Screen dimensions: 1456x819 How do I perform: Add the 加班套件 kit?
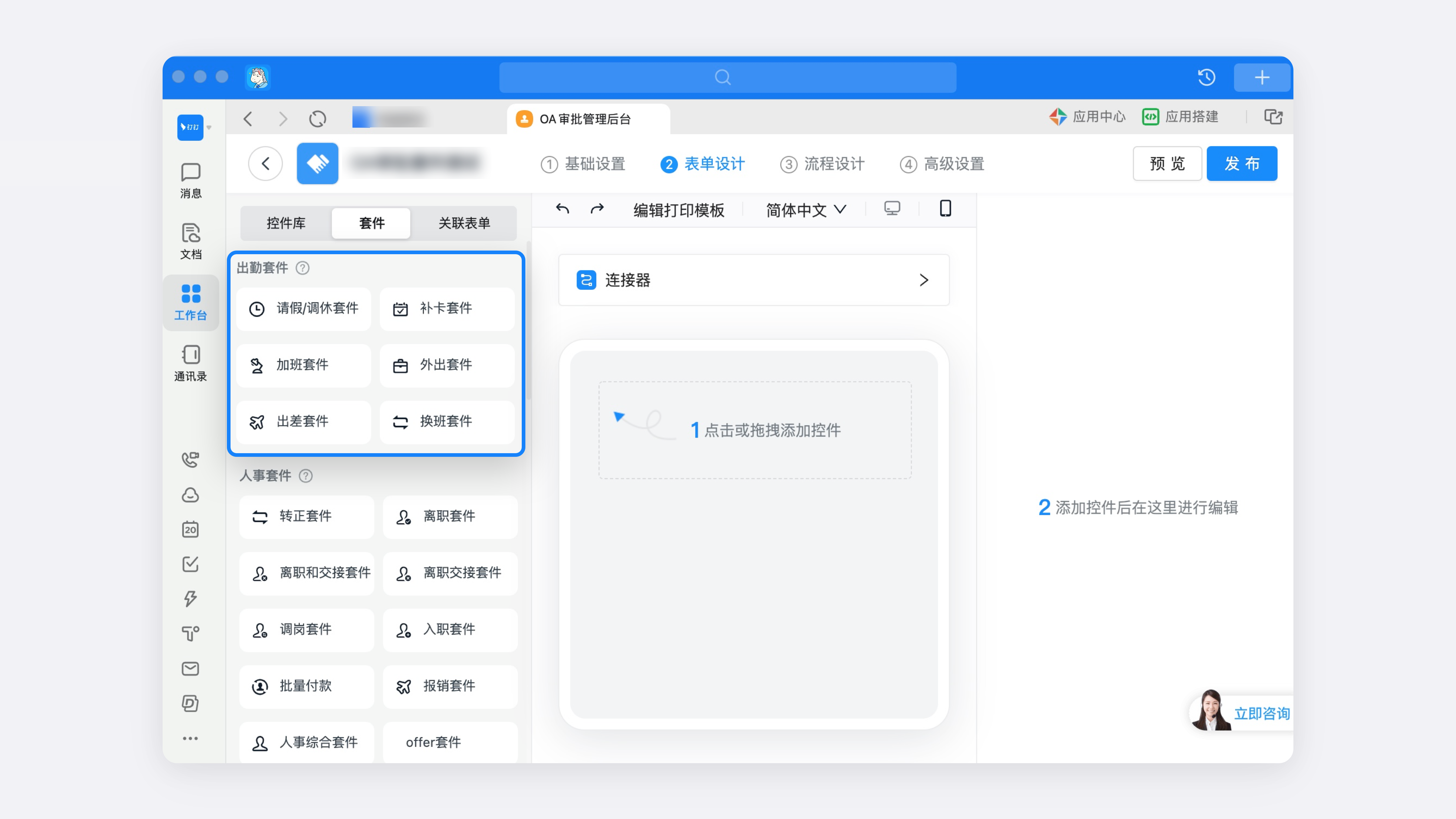pyautogui.click(x=304, y=365)
